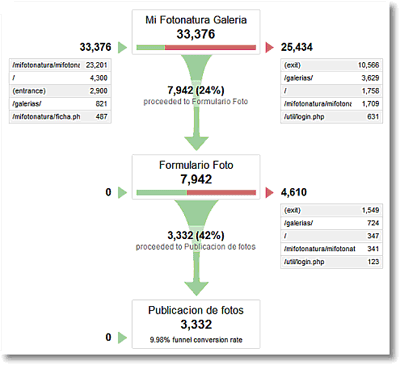Viewport: 400px width, 365px height.
Task: Click the 4,610 exits total
Action: pos(294,192)
